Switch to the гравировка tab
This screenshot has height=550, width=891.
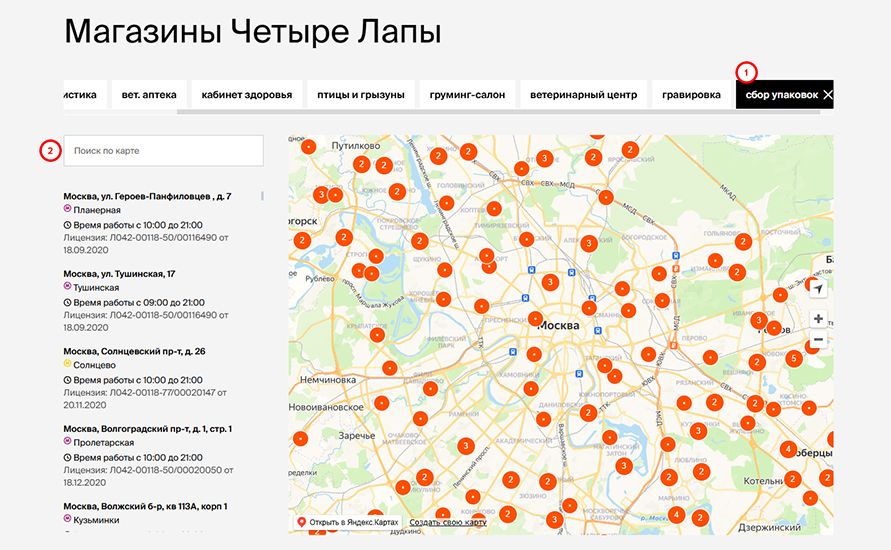tap(691, 95)
